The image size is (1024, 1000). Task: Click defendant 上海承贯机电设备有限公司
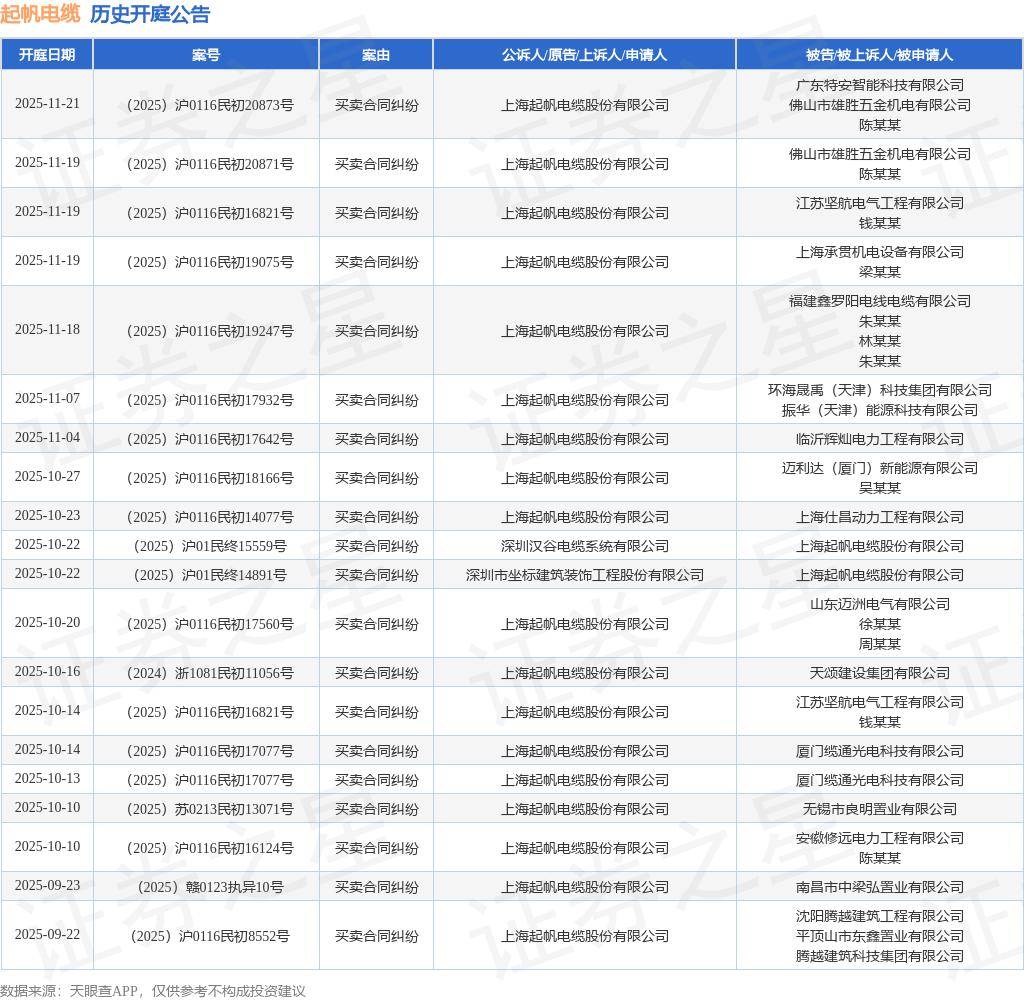880,252
